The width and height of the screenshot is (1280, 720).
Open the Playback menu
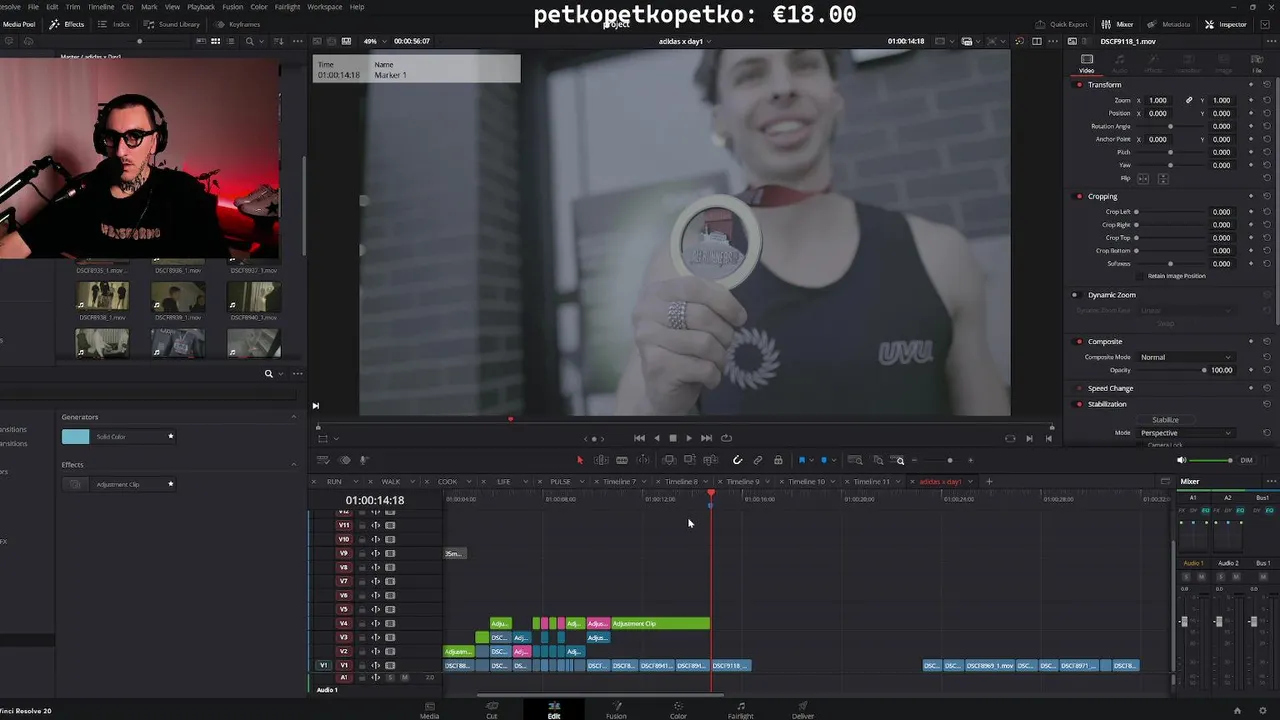click(201, 7)
